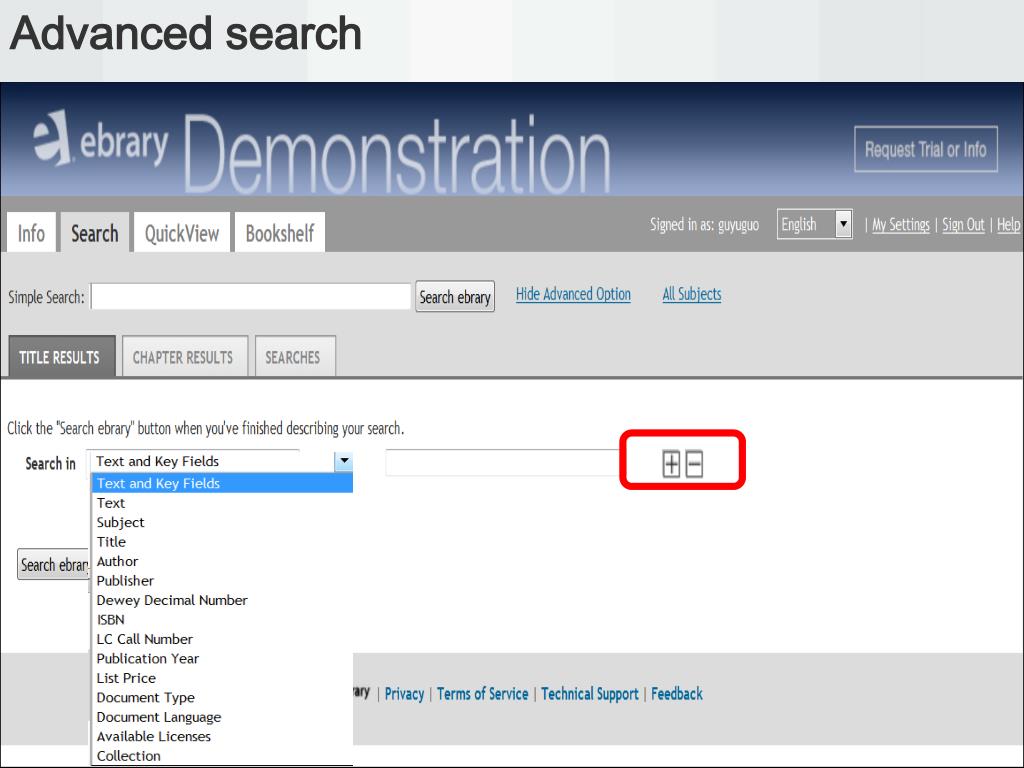Click the plus icon to add search row
1024x768 pixels.
coord(671,464)
